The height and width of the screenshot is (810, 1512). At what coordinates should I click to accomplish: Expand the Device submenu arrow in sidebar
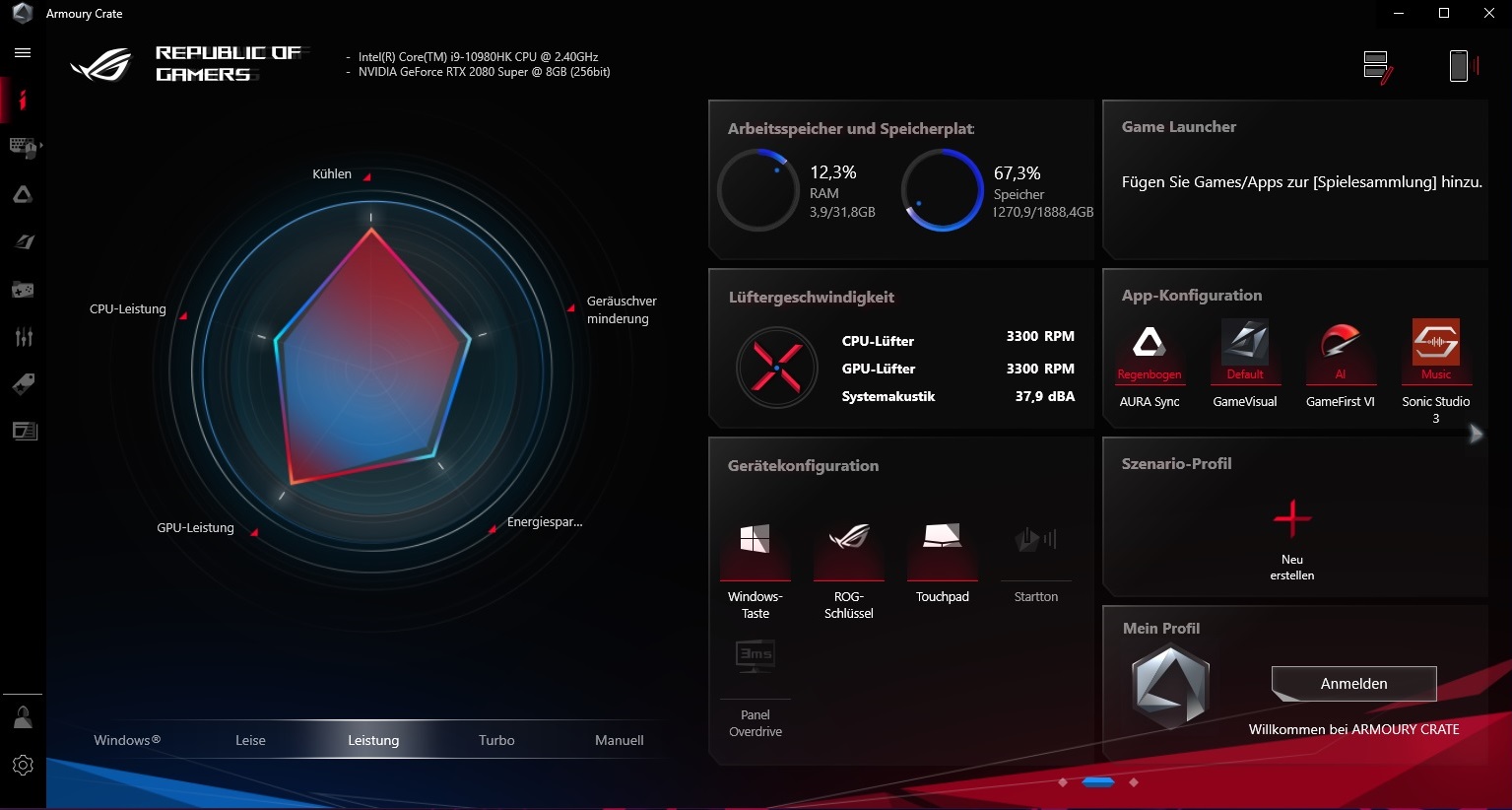click(x=40, y=146)
